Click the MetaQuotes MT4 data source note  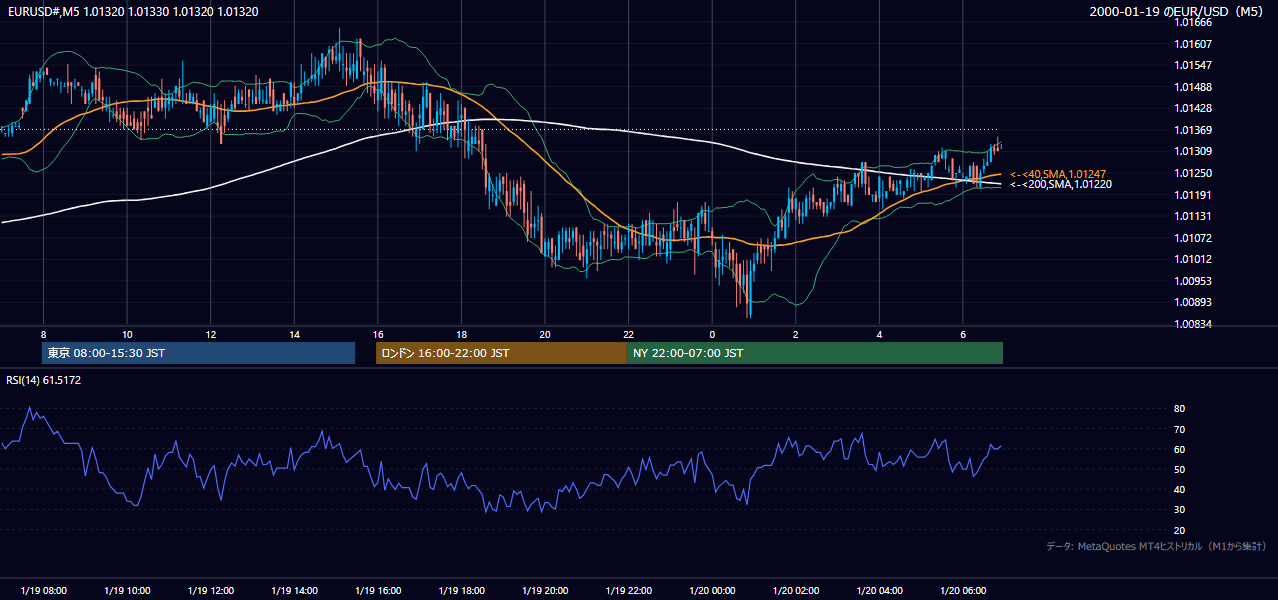click(x=1156, y=546)
